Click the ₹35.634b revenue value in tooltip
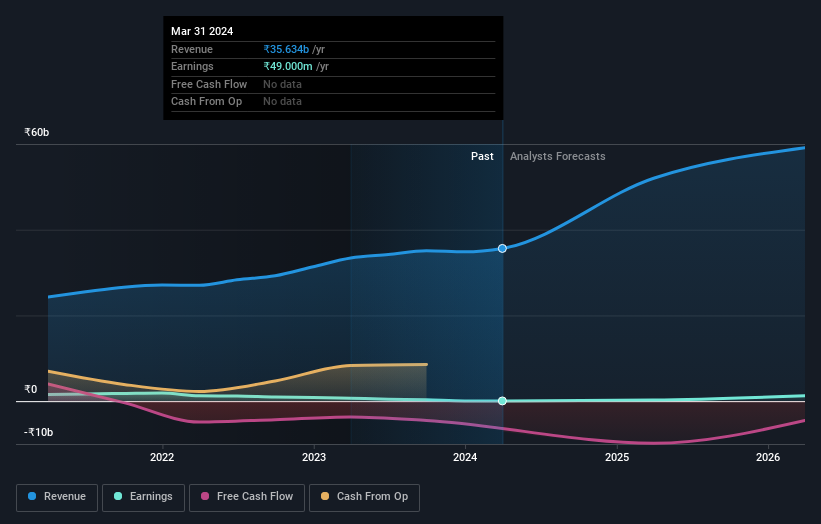The height and width of the screenshot is (524, 821). point(286,49)
